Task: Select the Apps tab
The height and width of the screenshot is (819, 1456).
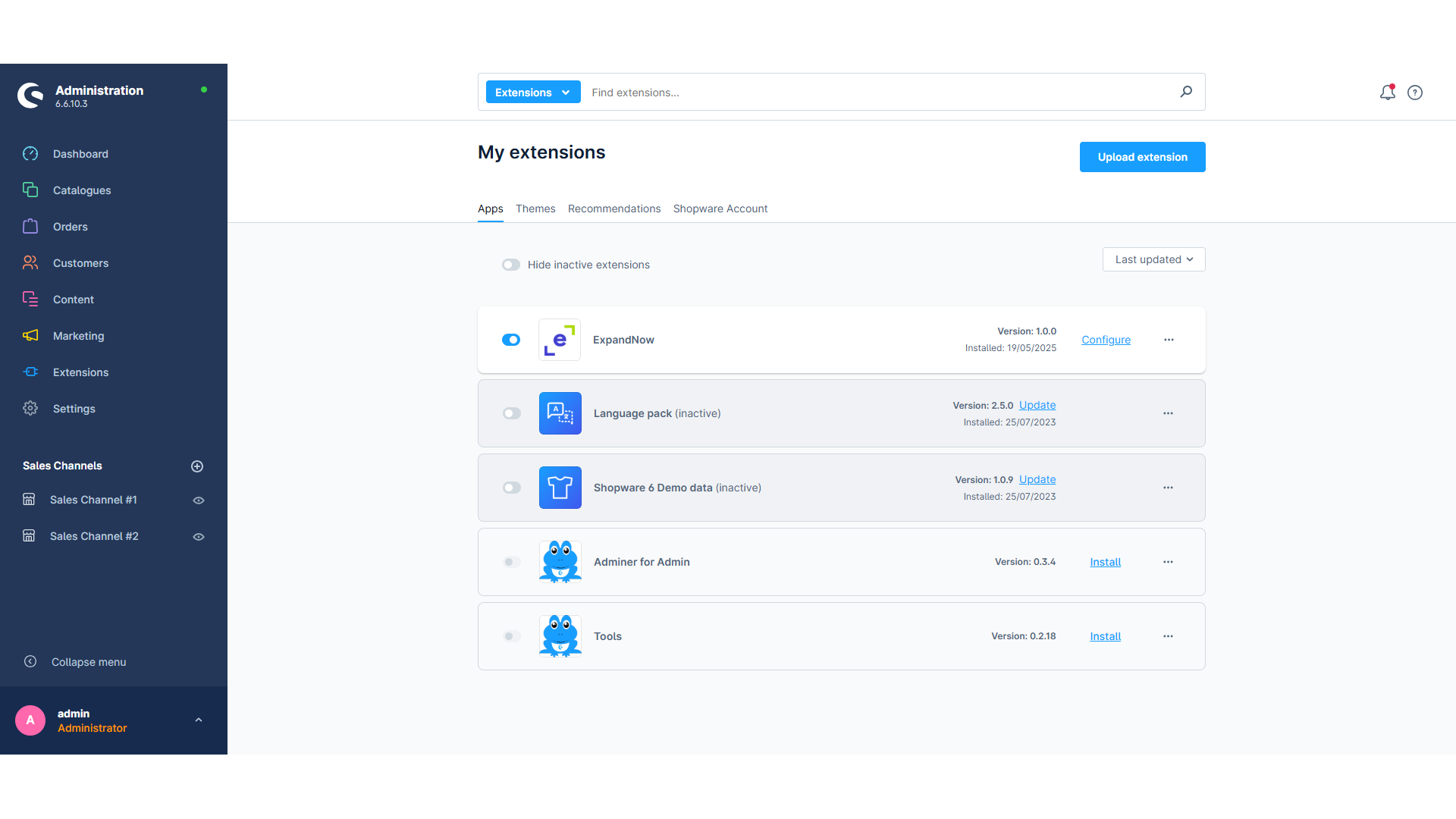Action: point(491,209)
